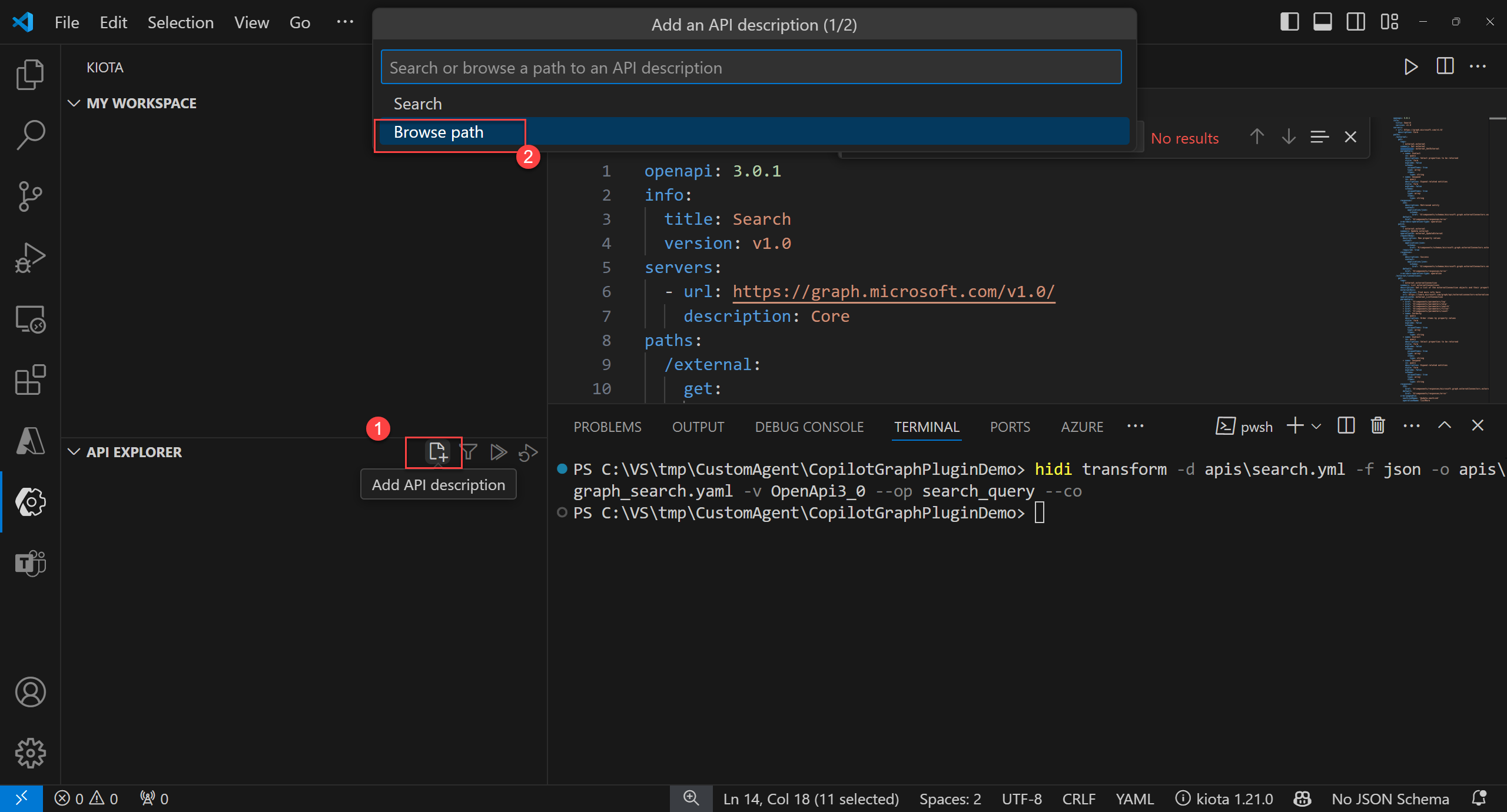
Task: Open the Extensions view
Action: tap(30, 380)
